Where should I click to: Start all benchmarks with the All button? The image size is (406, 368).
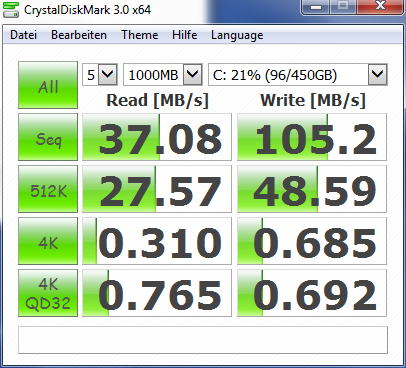[48, 85]
